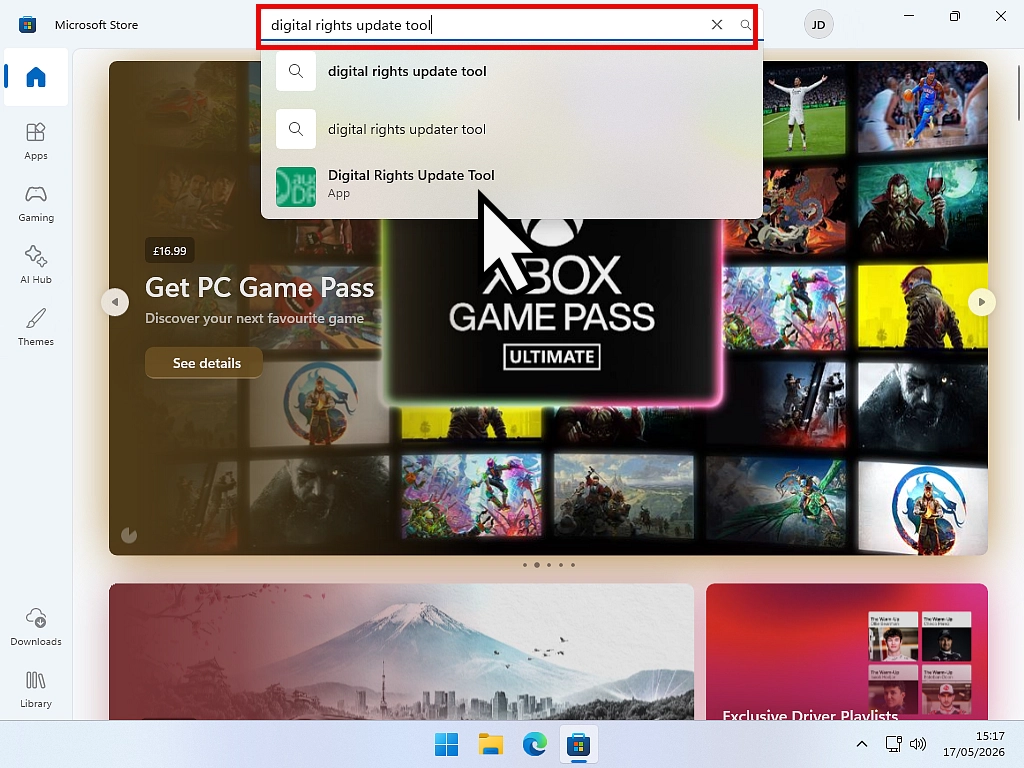The width and height of the screenshot is (1024, 768).
Task: Open the Home page in sidebar
Action: pyautogui.click(x=36, y=77)
